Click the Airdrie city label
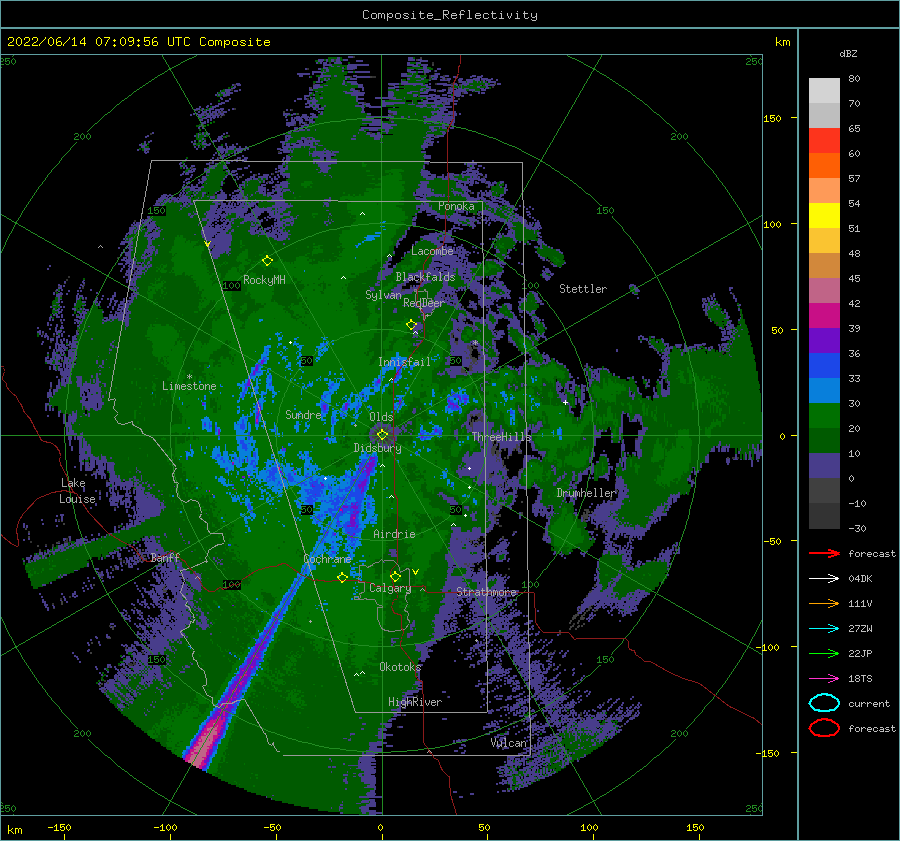The image size is (900, 841). 394,534
